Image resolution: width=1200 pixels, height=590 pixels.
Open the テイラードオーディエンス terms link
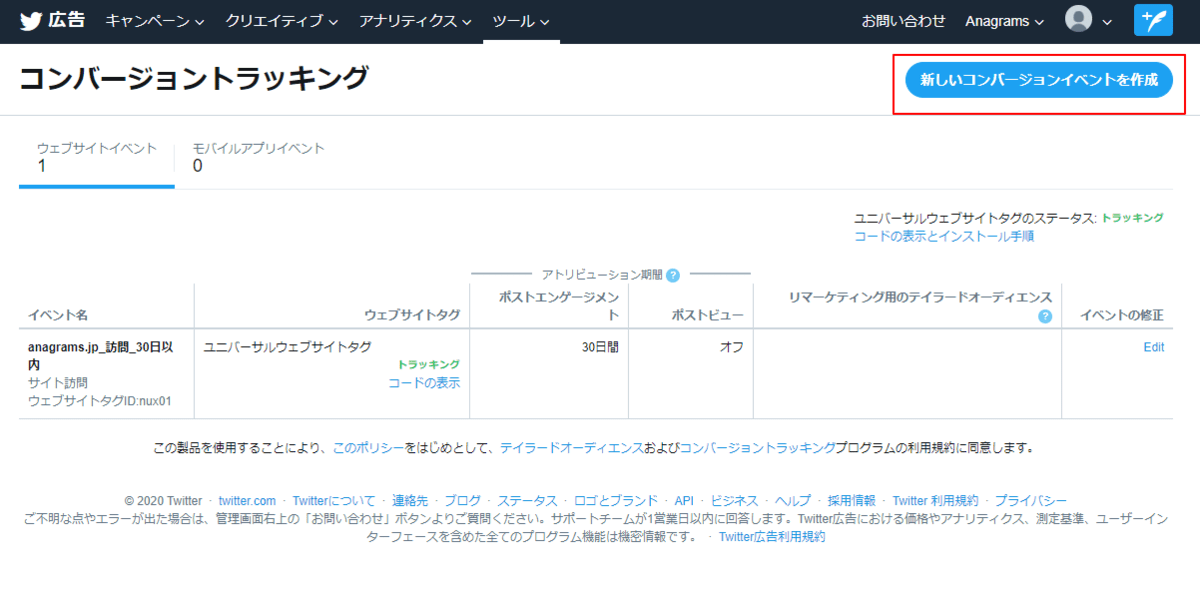[x=572, y=448]
